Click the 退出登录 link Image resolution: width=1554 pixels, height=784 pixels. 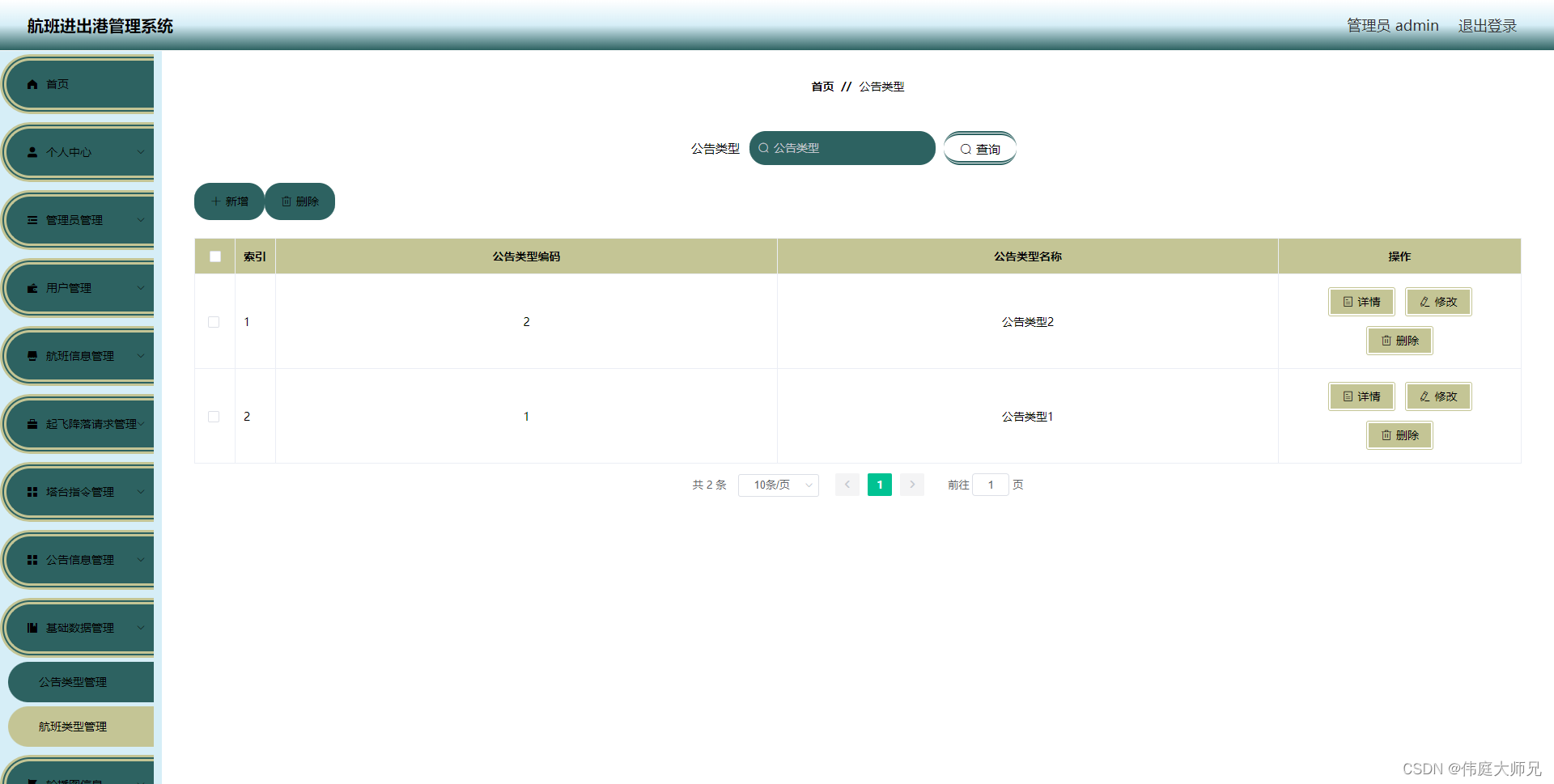[x=1488, y=26]
